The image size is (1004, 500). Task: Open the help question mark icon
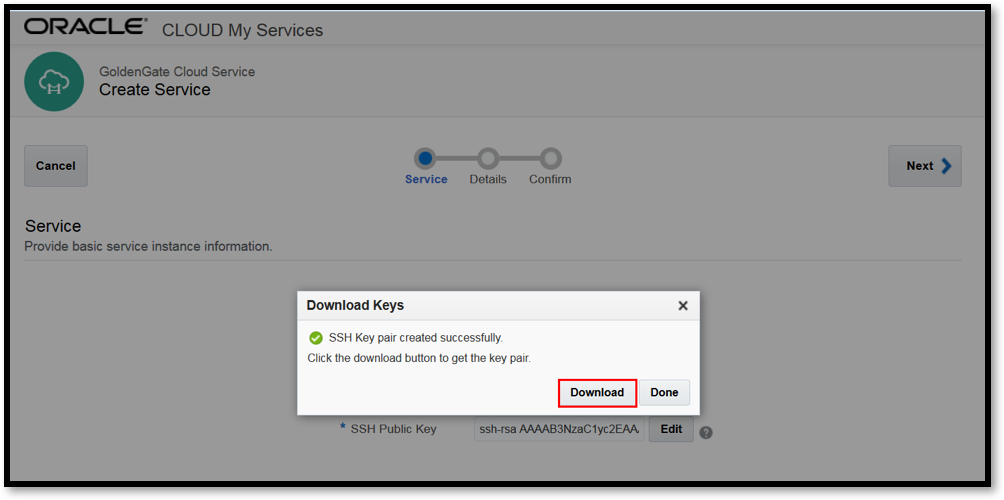click(706, 433)
